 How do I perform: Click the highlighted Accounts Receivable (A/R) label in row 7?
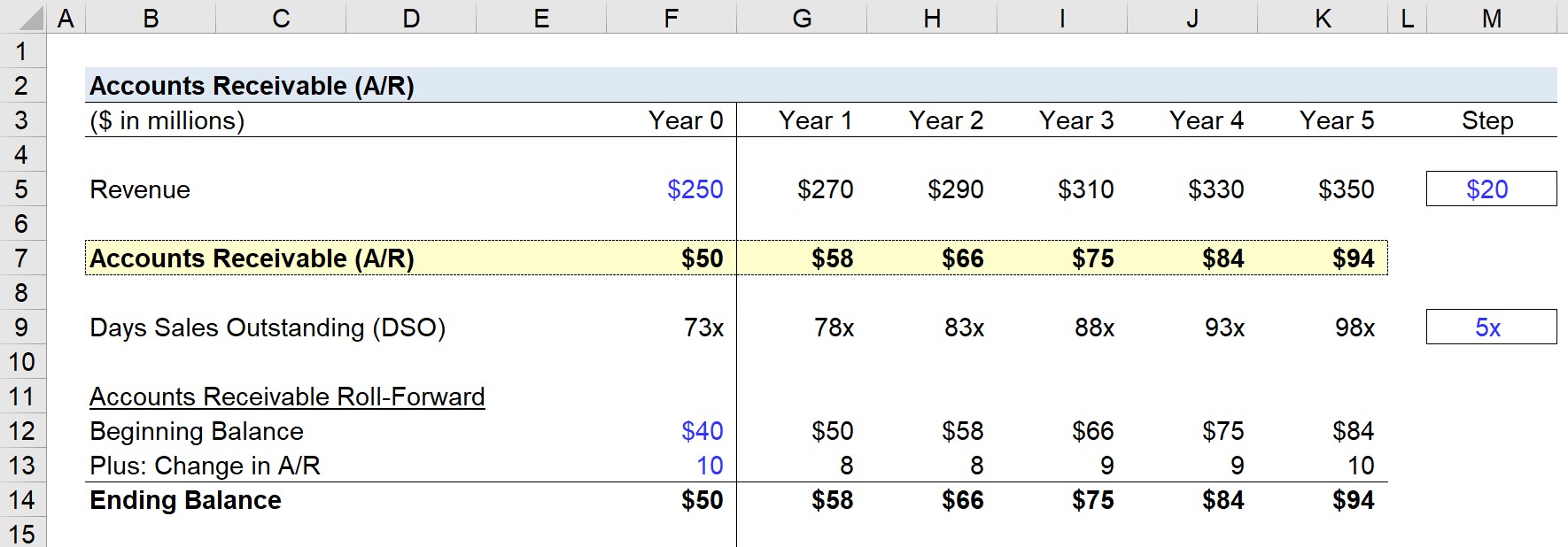[x=252, y=258]
